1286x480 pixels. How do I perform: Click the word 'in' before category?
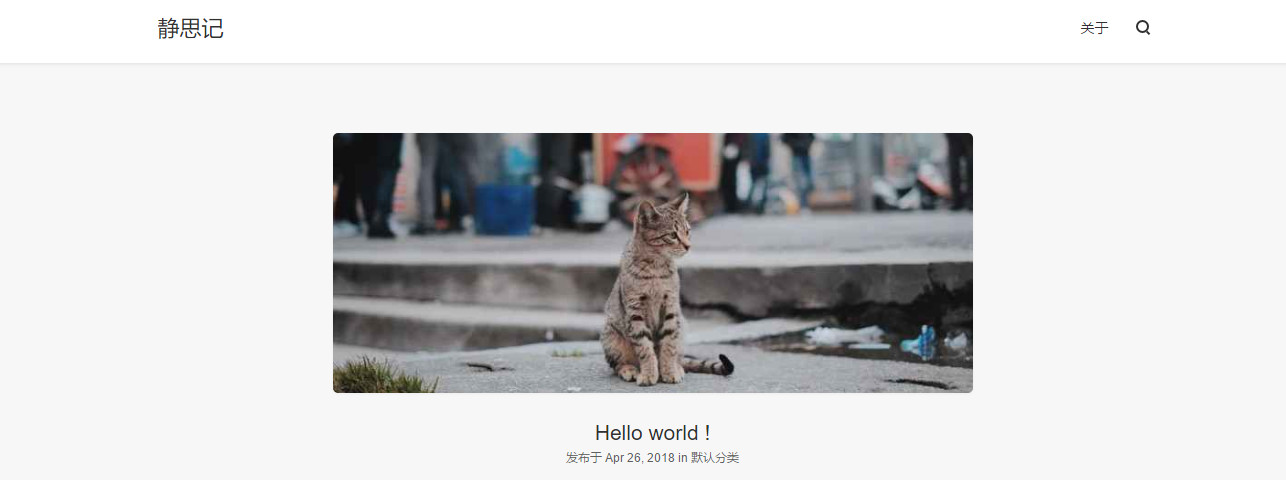tap(683, 458)
